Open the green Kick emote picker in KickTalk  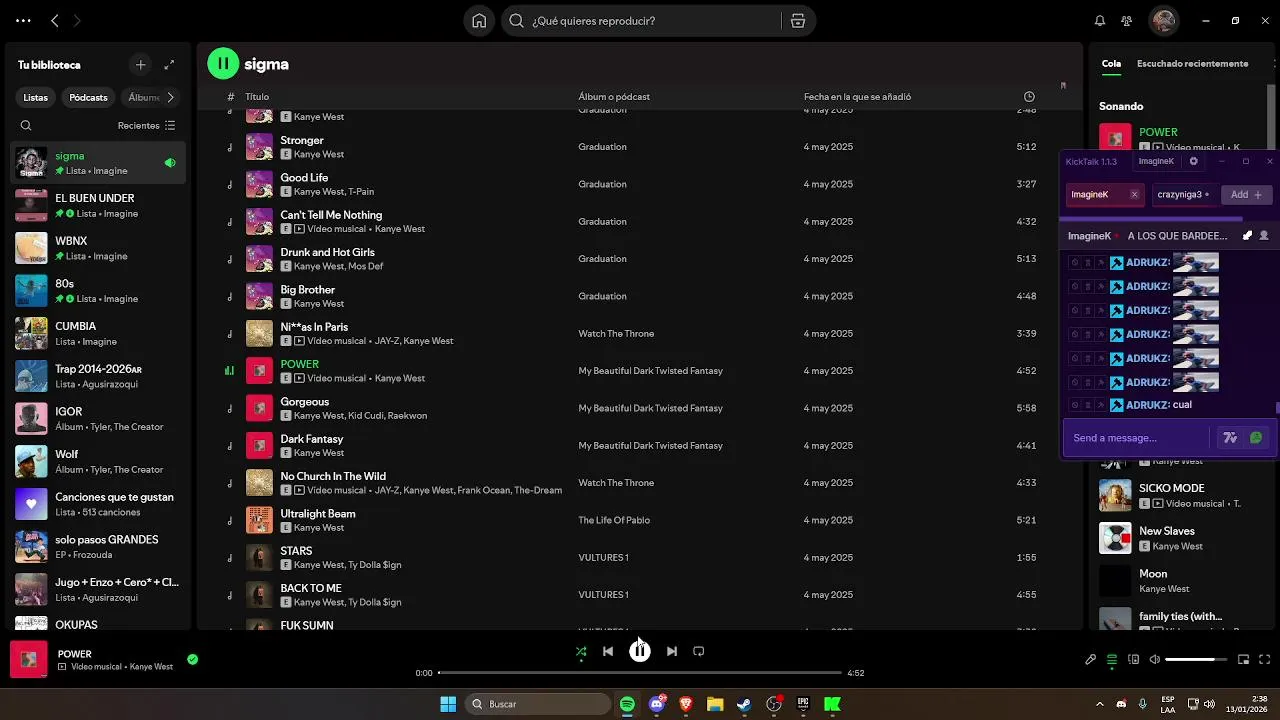1256,438
